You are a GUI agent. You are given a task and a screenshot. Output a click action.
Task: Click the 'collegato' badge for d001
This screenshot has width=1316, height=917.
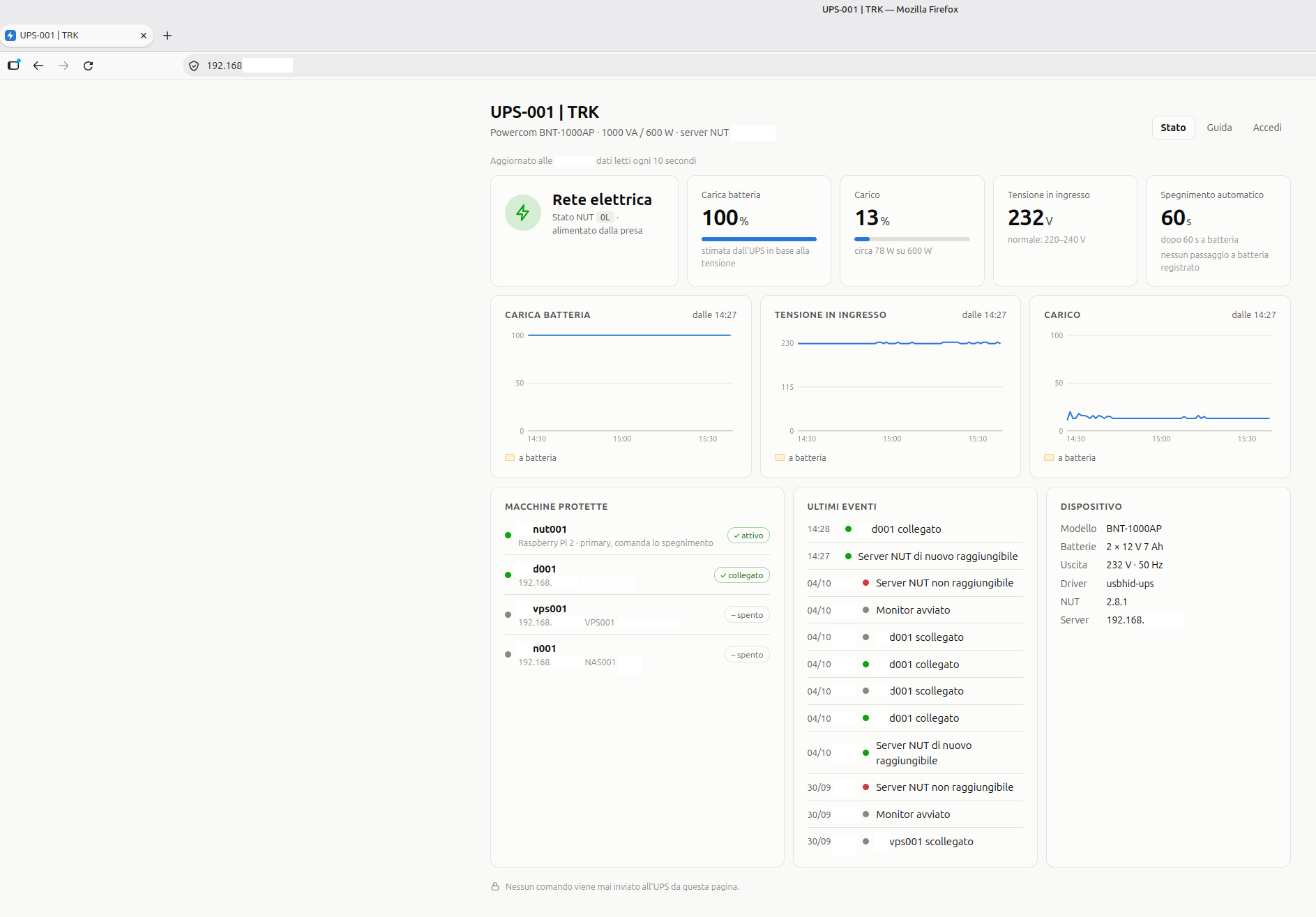742,575
